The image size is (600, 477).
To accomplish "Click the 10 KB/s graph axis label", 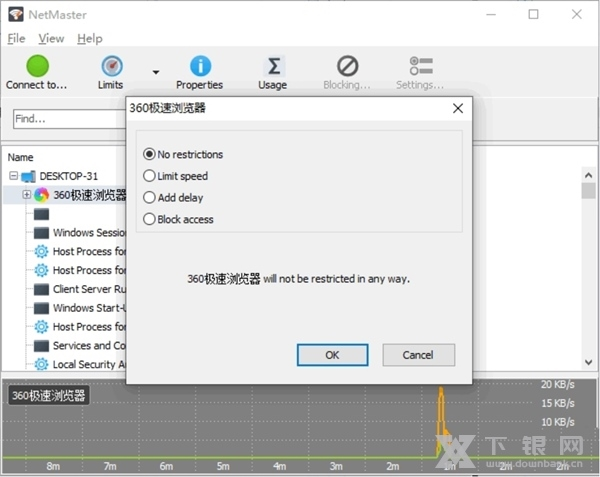I will 558,422.
